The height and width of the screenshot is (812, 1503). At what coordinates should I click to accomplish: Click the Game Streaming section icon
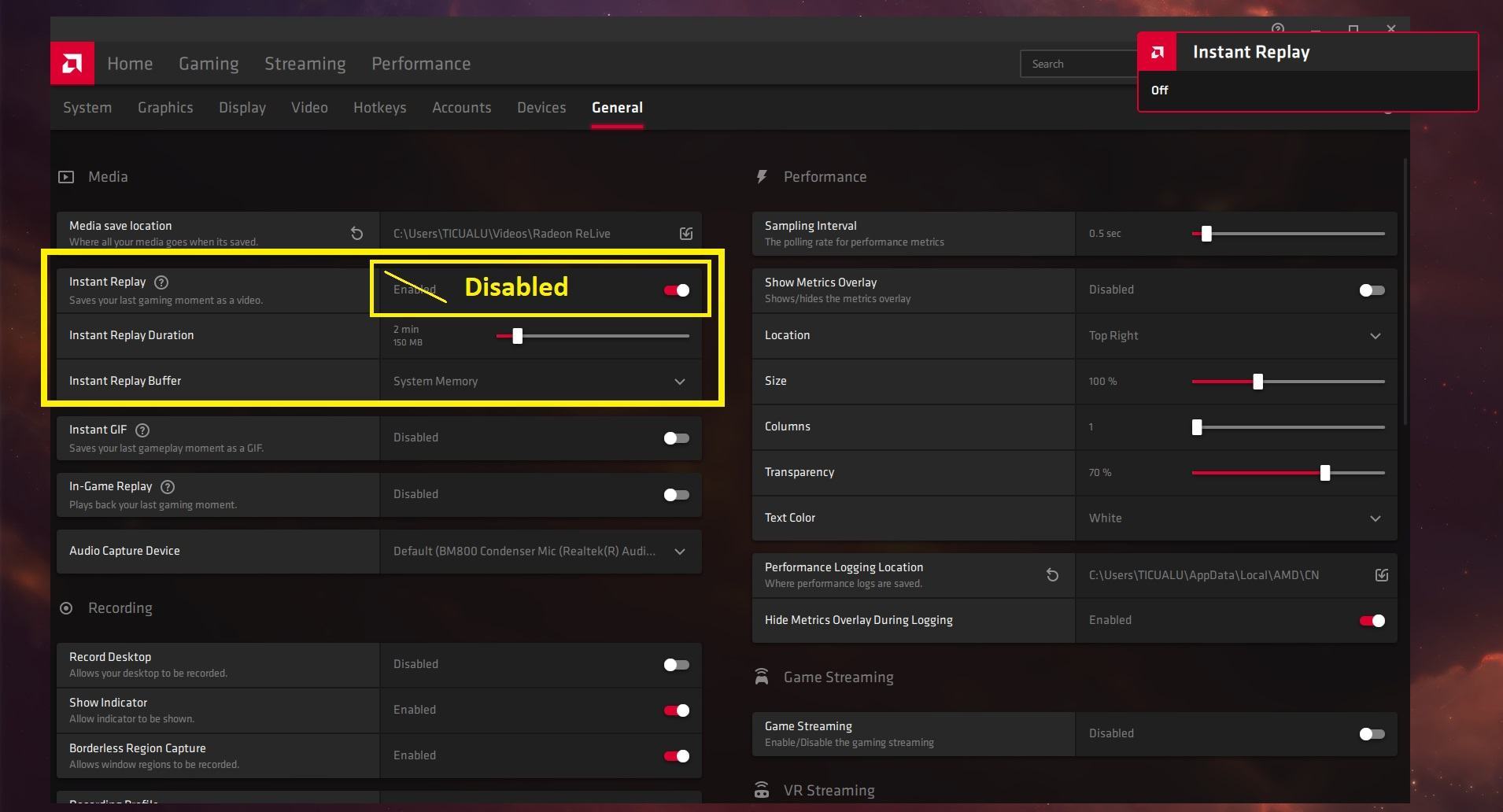762,677
